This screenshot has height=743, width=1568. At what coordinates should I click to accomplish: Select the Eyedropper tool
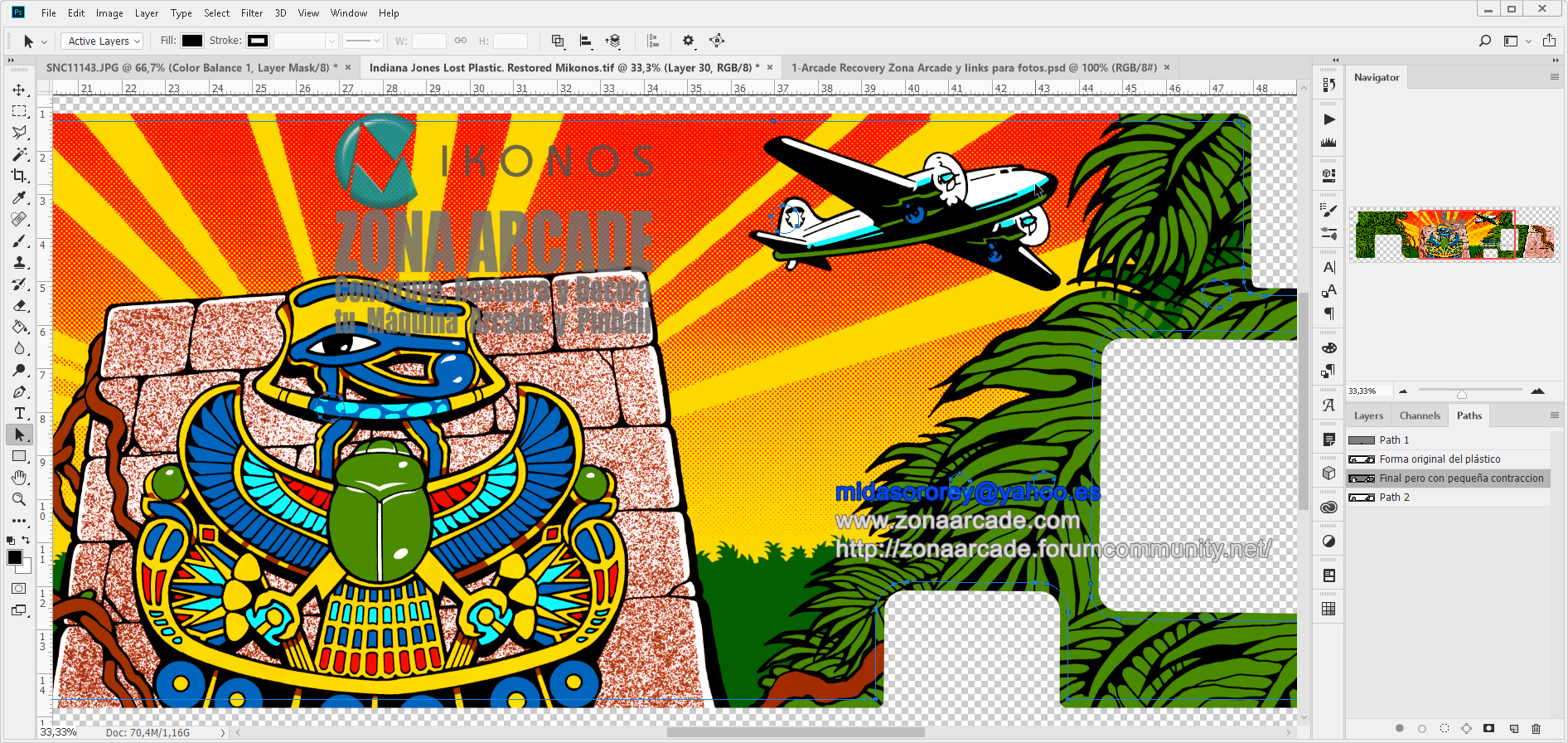pyautogui.click(x=19, y=197)
